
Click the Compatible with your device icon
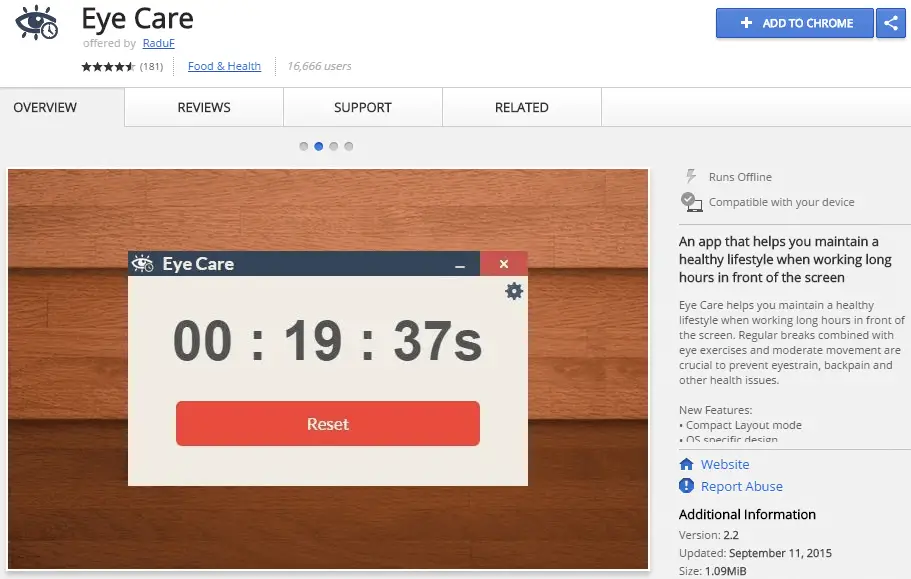tap(691, 202)
